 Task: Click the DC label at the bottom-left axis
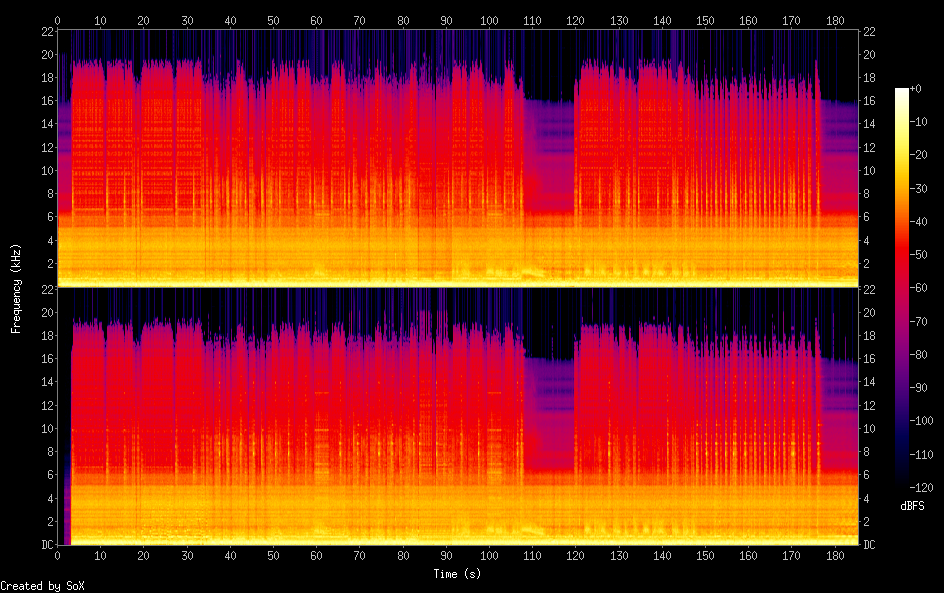pos(44,545)
